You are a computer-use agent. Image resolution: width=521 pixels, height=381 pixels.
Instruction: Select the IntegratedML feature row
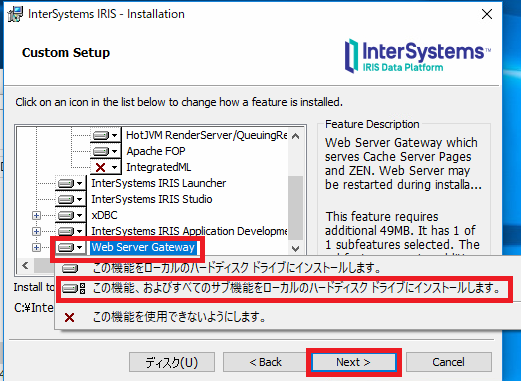click(x=159, y=167)
